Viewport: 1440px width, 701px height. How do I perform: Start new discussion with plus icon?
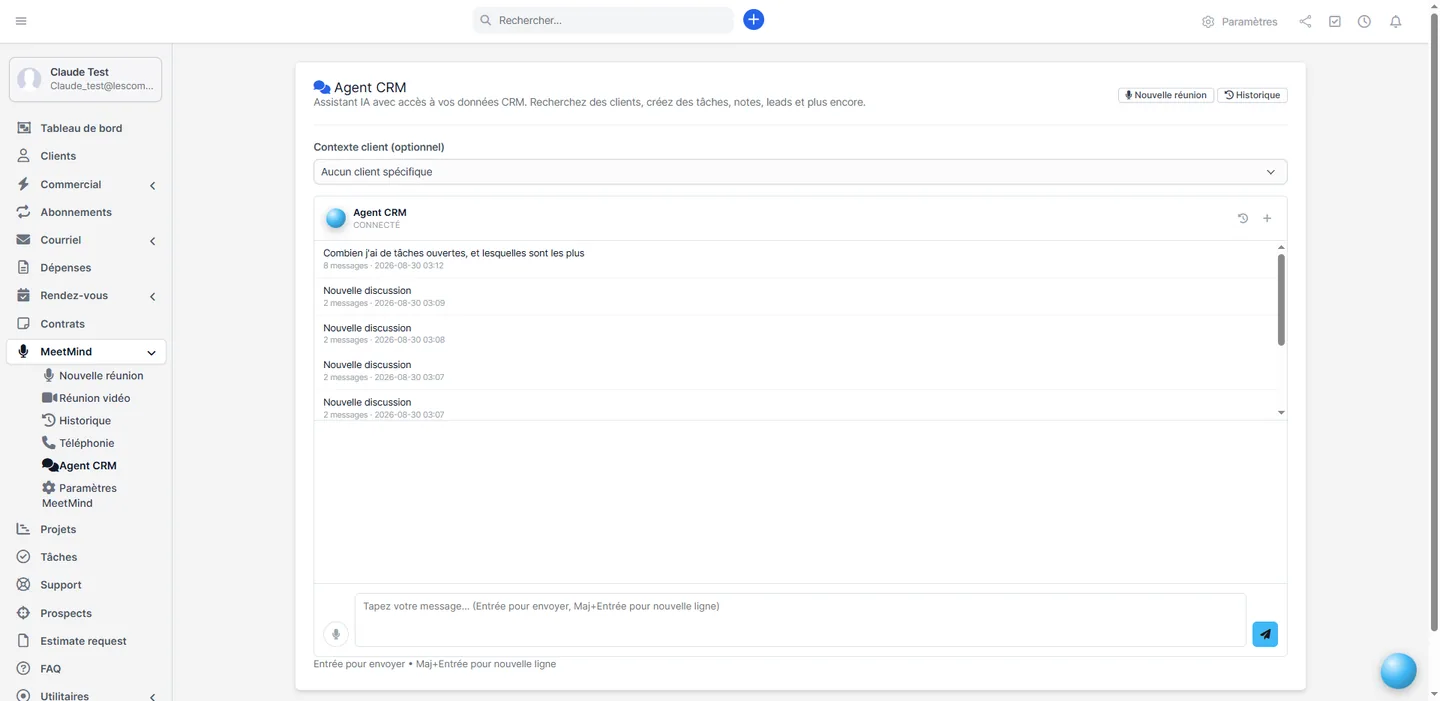point(1267,218)
